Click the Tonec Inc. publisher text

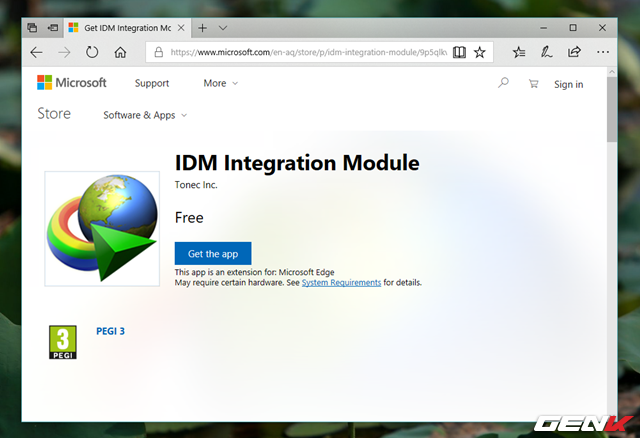click(196, 185)
